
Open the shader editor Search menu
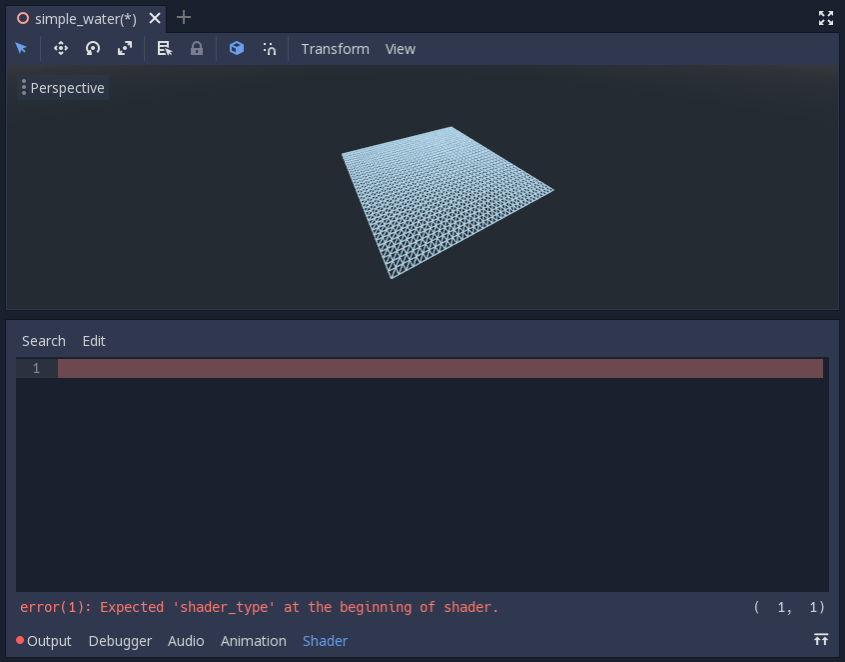(43, 340)
